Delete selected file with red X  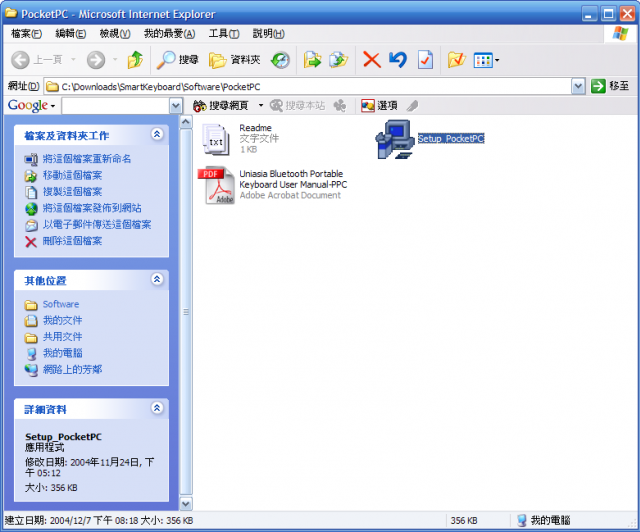[371, 60]
